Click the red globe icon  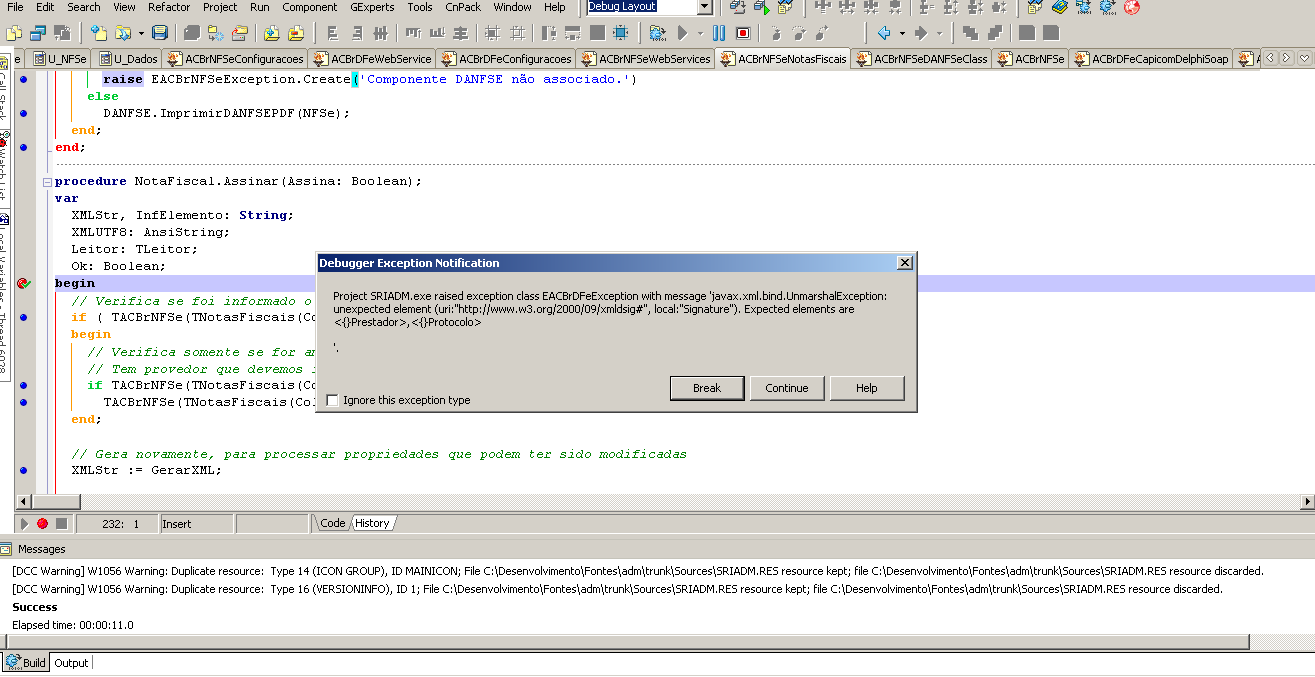pyautogui.click(x=1131, y=7)
